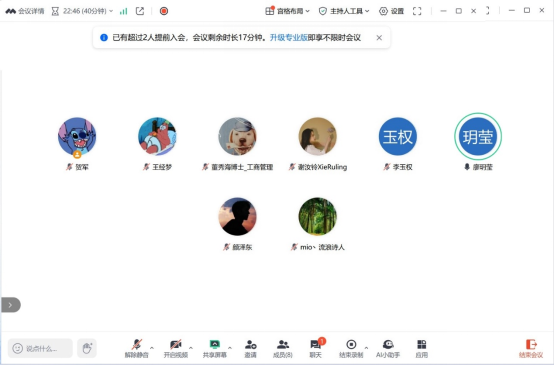Click the red end meeting button
554x365 pixels.
531,348
